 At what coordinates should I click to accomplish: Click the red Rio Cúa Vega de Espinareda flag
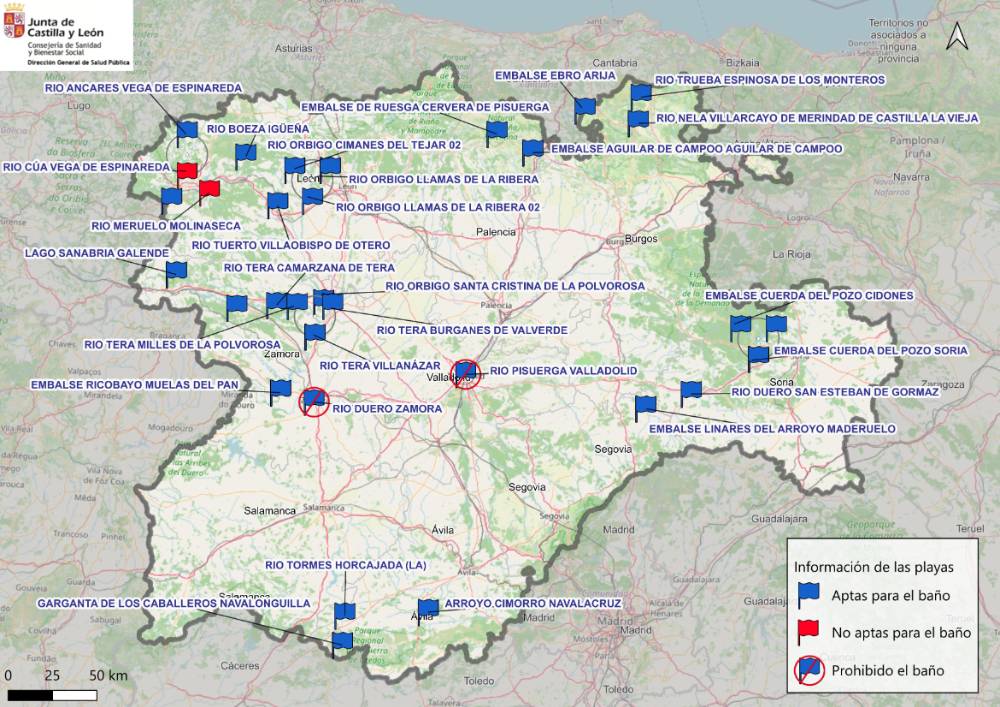coord(186,173)
